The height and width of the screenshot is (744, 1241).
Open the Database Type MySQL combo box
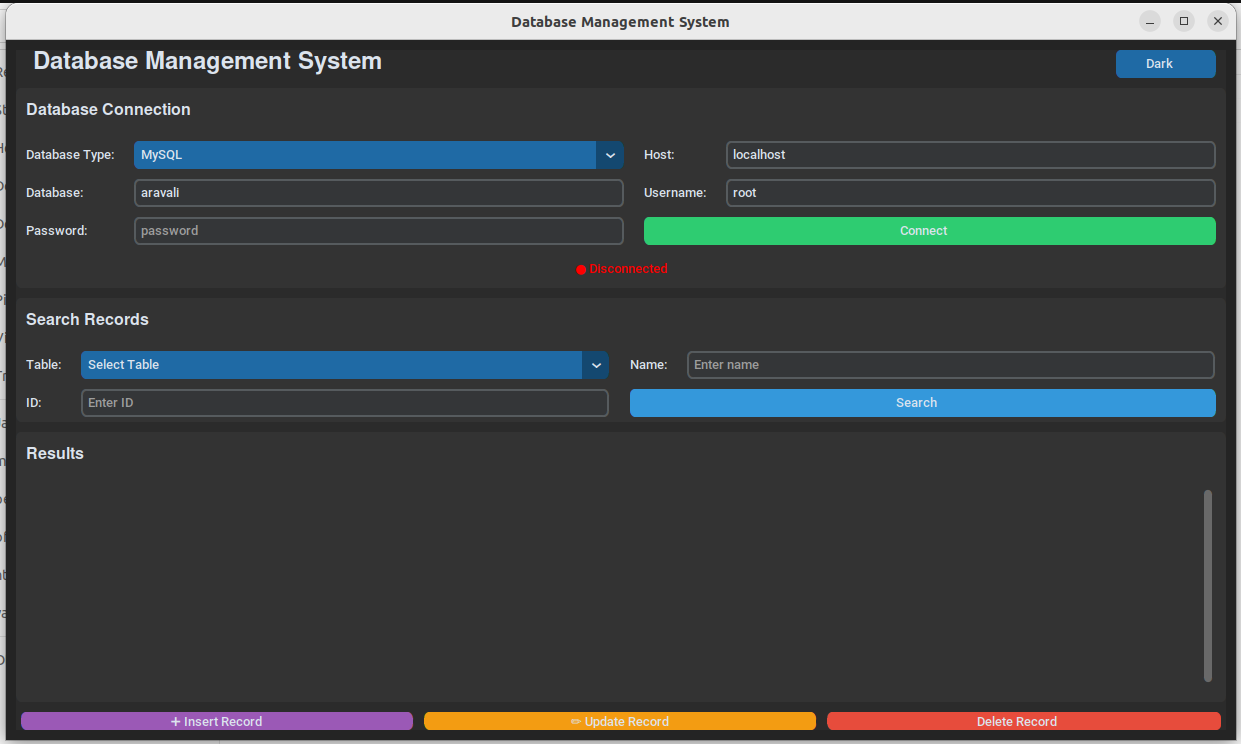tap(377, 155)
